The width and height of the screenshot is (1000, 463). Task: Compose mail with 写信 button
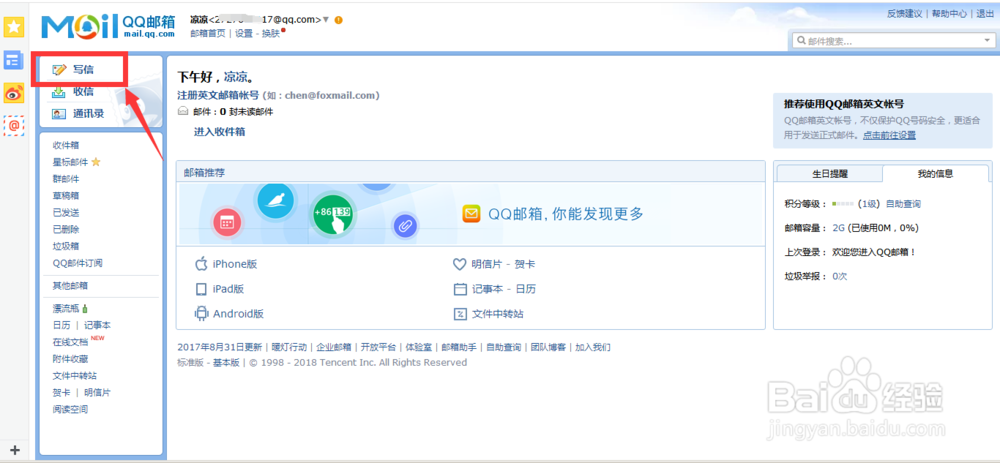click(x=84, y=70)
